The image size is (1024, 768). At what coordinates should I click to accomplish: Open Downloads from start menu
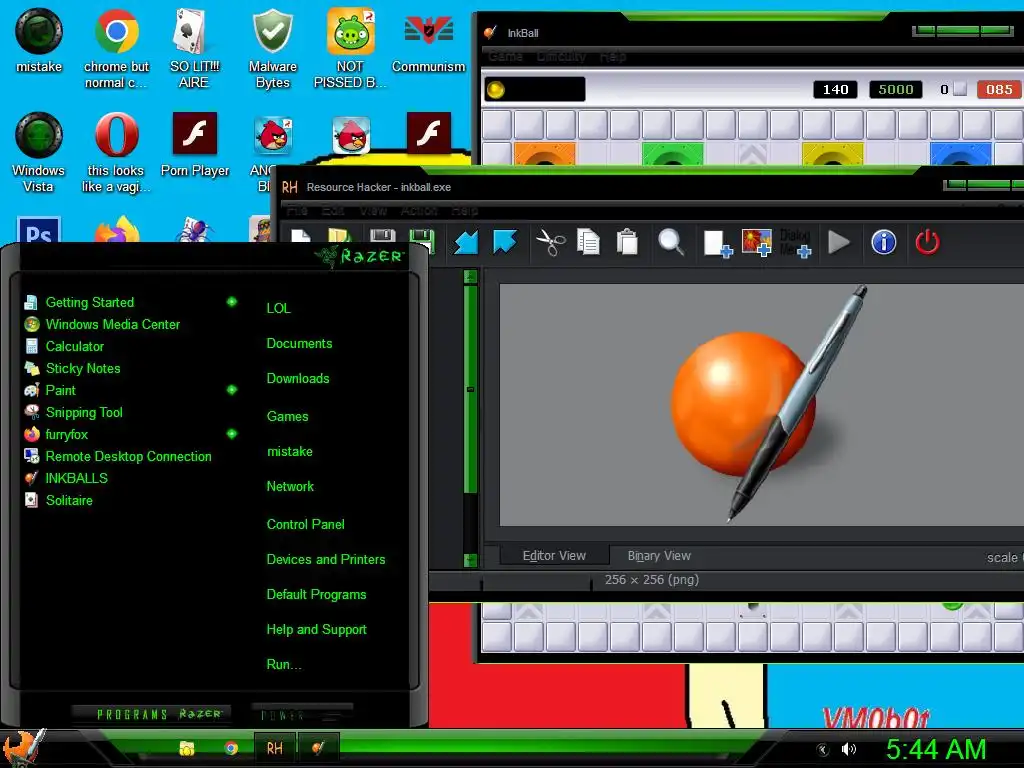pyautogui.click(x=298, y=378)
